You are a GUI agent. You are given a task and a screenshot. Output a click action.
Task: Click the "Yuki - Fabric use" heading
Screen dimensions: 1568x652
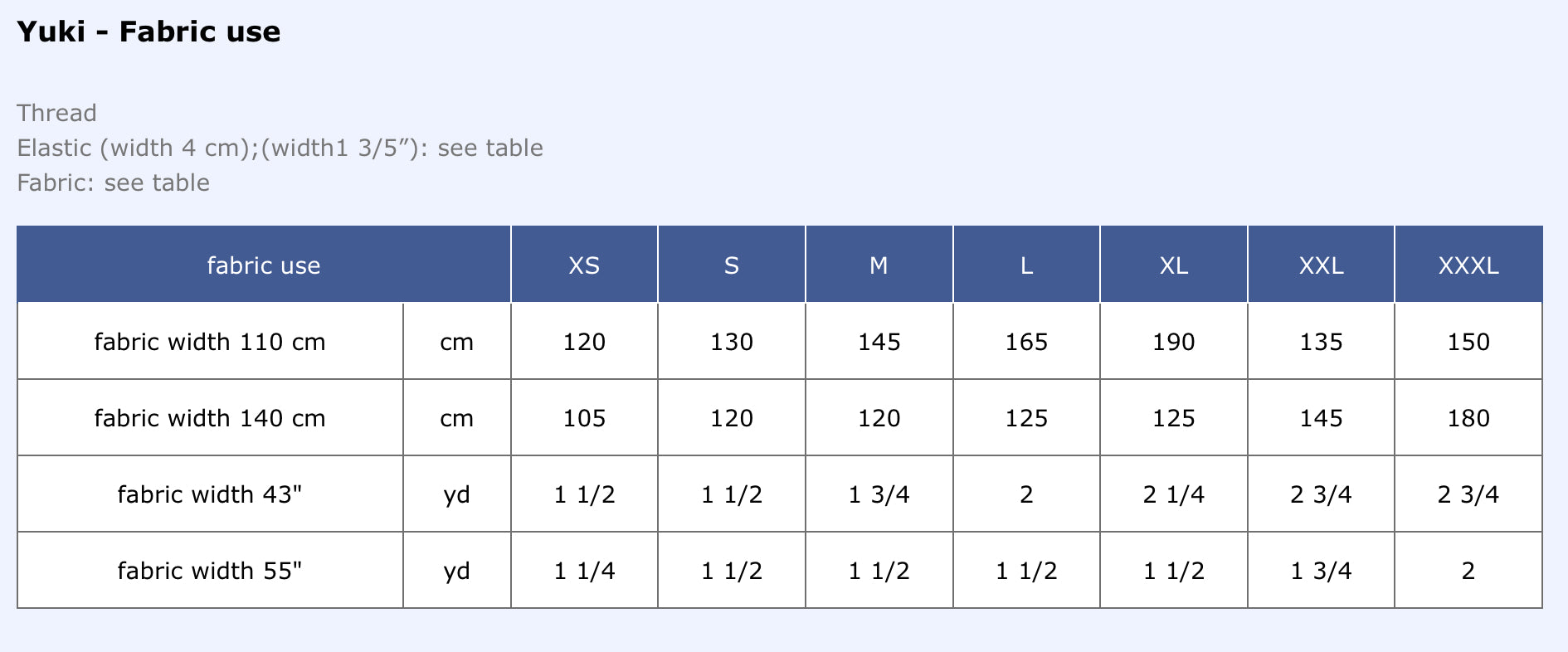[149, 32]
